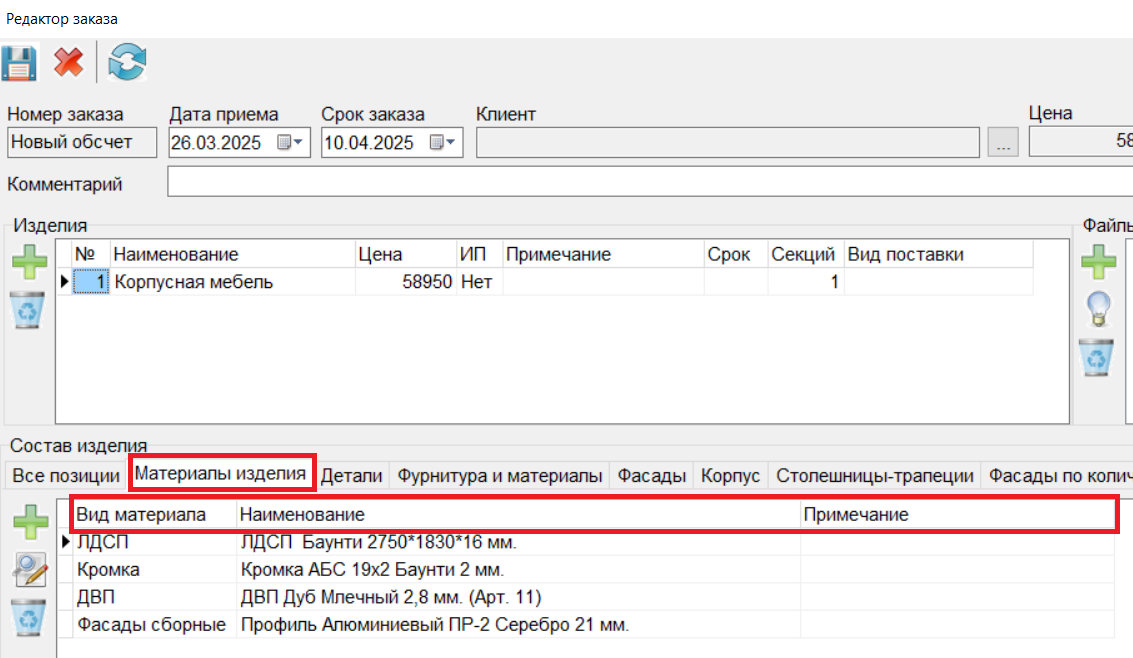Delete the product using the Изделия recycle bin
Image resolution: width=1133 pixels, height=658 pixels.
click(27, 310)
